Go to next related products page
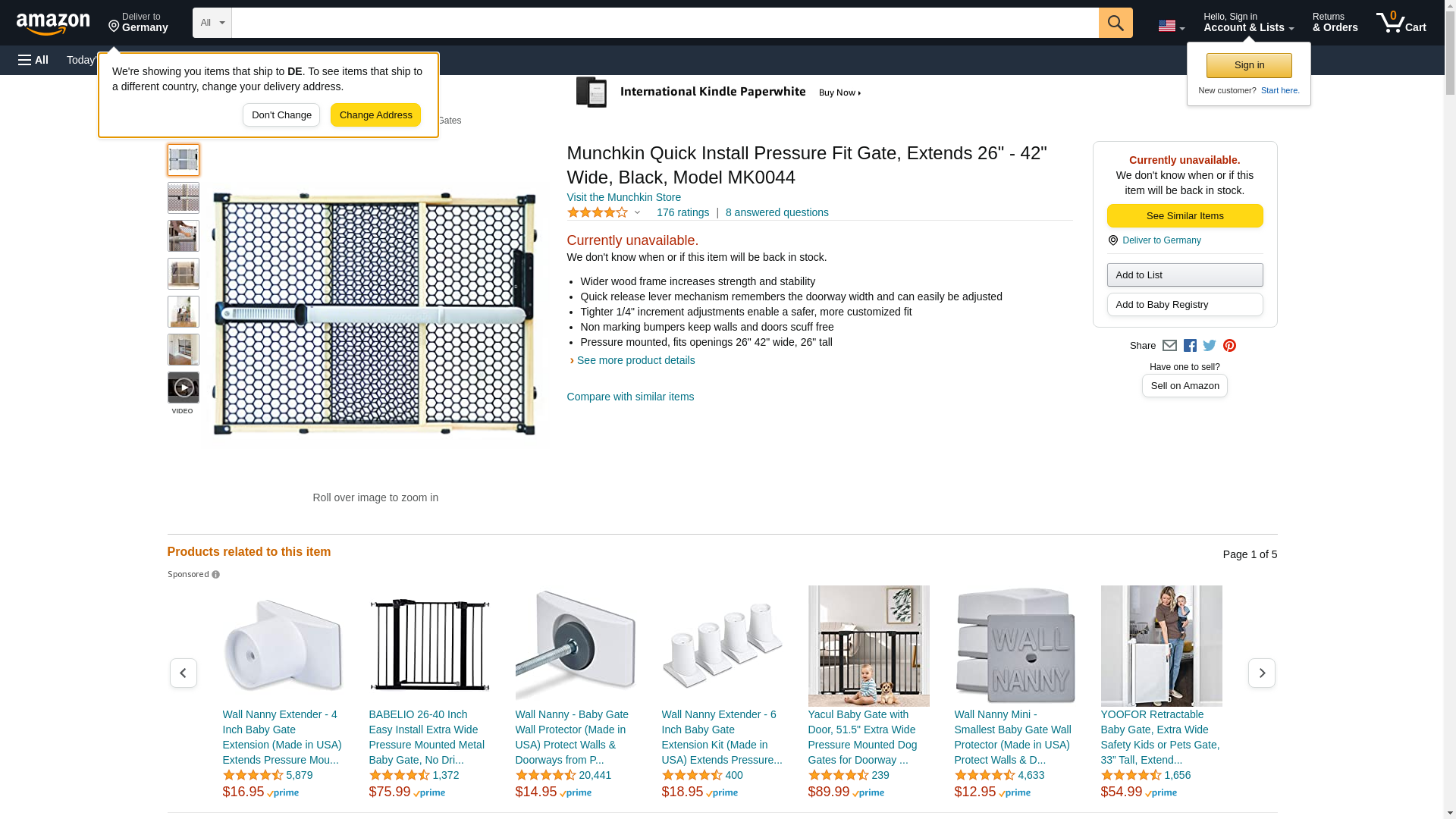This screenshot has width=1456, height=819. [1261, 673]
